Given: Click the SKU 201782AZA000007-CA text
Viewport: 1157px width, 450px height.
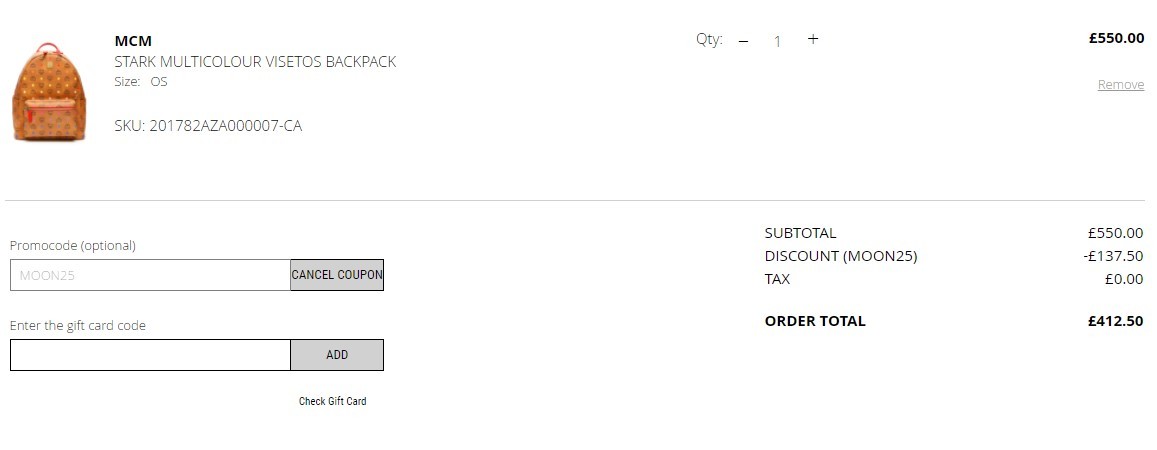Looking at the screenshot, I should click(208, 126).
